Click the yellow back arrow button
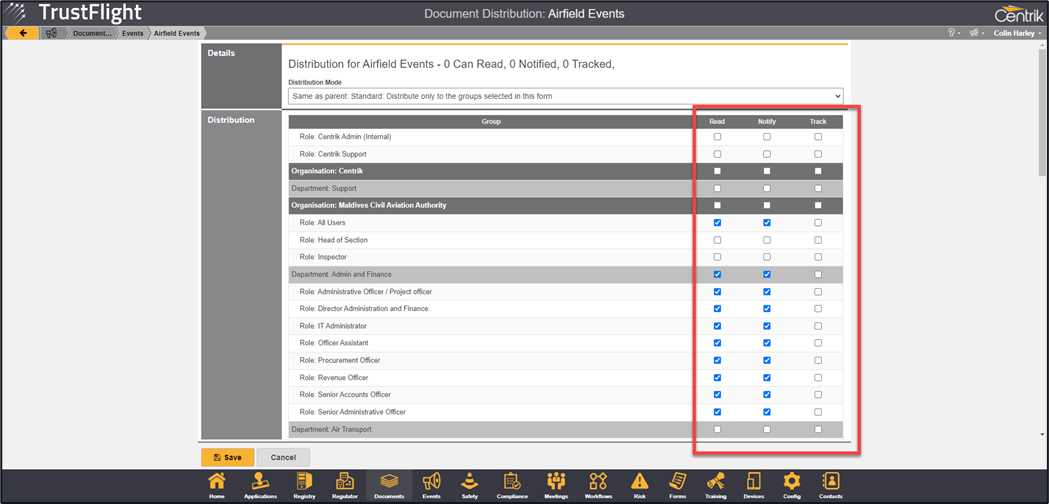This screenshot has height=504, width=1049. [22, 33]
